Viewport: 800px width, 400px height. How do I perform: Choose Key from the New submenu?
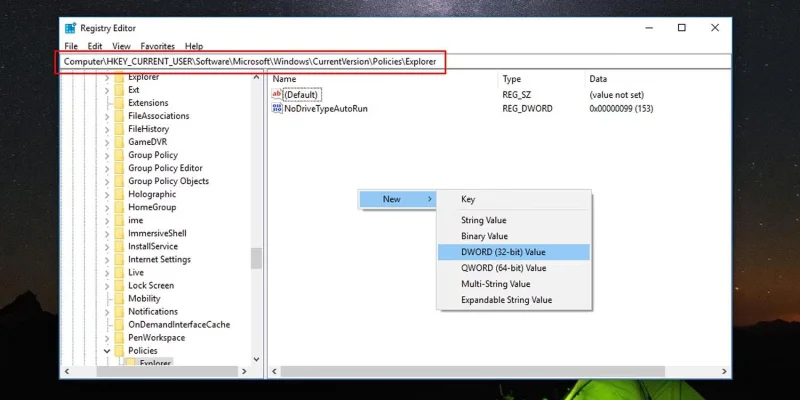514,199
